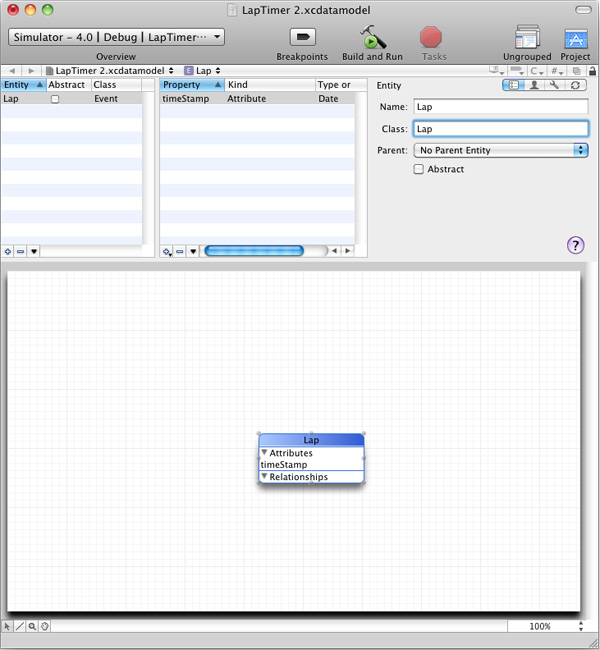Collapse the Attributes section in Lap diagram
The width and height of the screenshot is (600, 650).
pyautogui.click(x=264, y=453)
